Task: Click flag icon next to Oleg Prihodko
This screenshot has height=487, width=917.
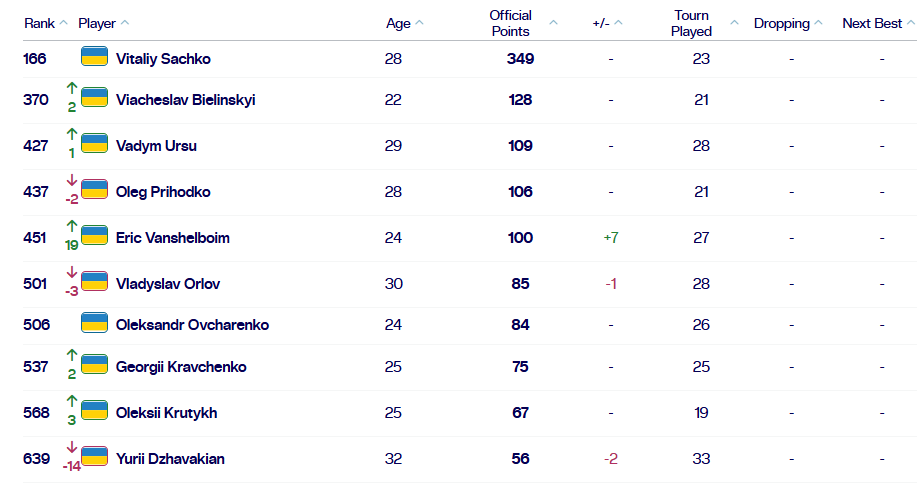Action: point(94,191)
